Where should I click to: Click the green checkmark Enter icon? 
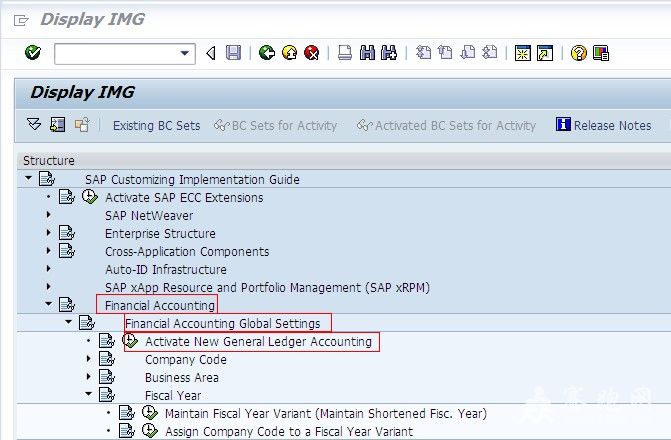pos(33,53)
